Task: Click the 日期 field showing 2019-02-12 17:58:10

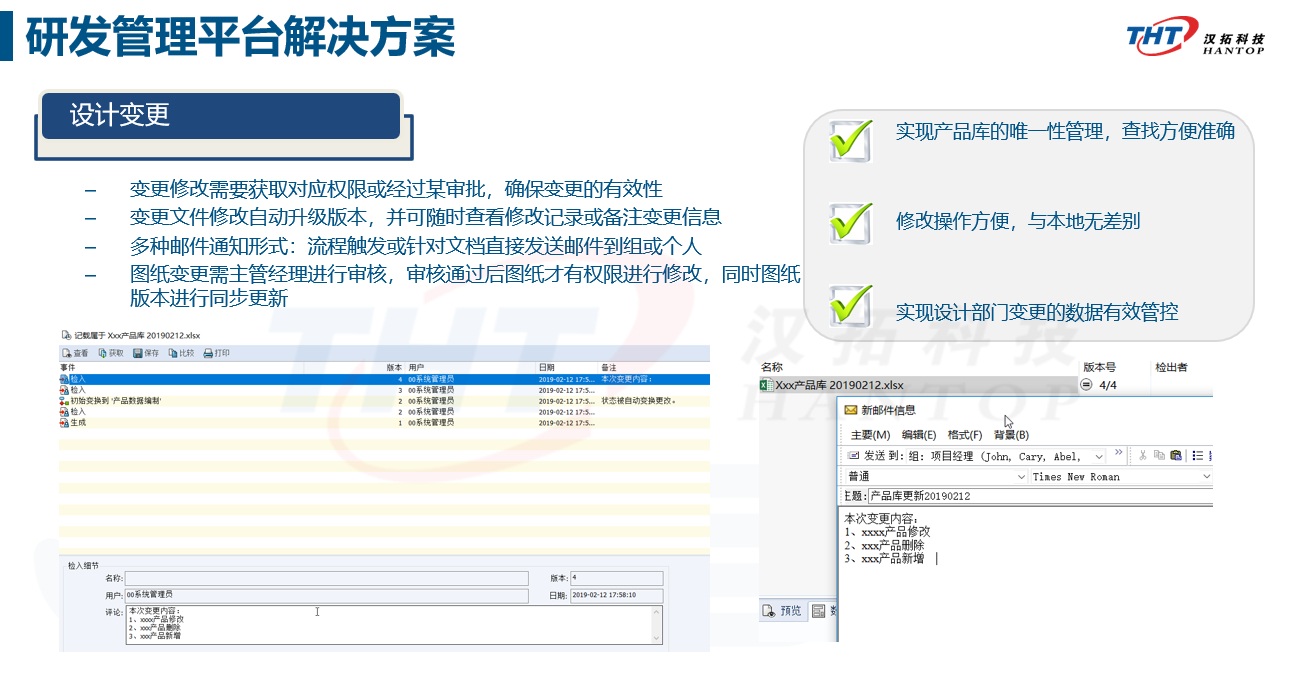Action: click(x=616, y=596)
